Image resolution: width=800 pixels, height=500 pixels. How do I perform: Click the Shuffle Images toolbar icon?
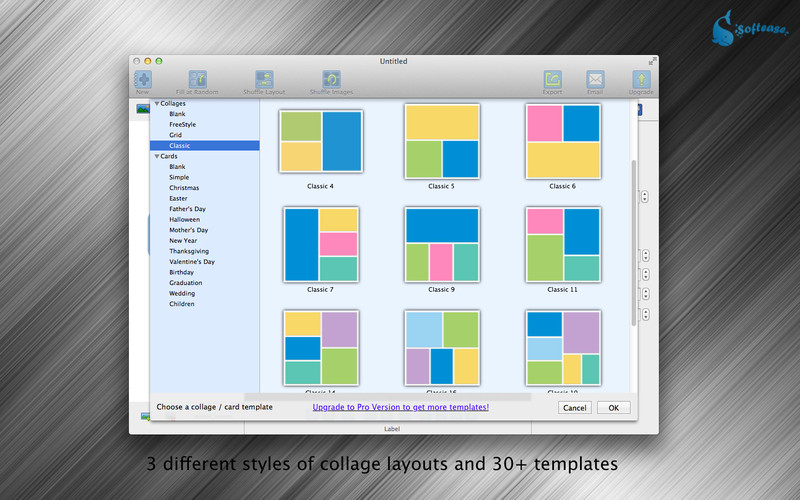click(331, 80)
